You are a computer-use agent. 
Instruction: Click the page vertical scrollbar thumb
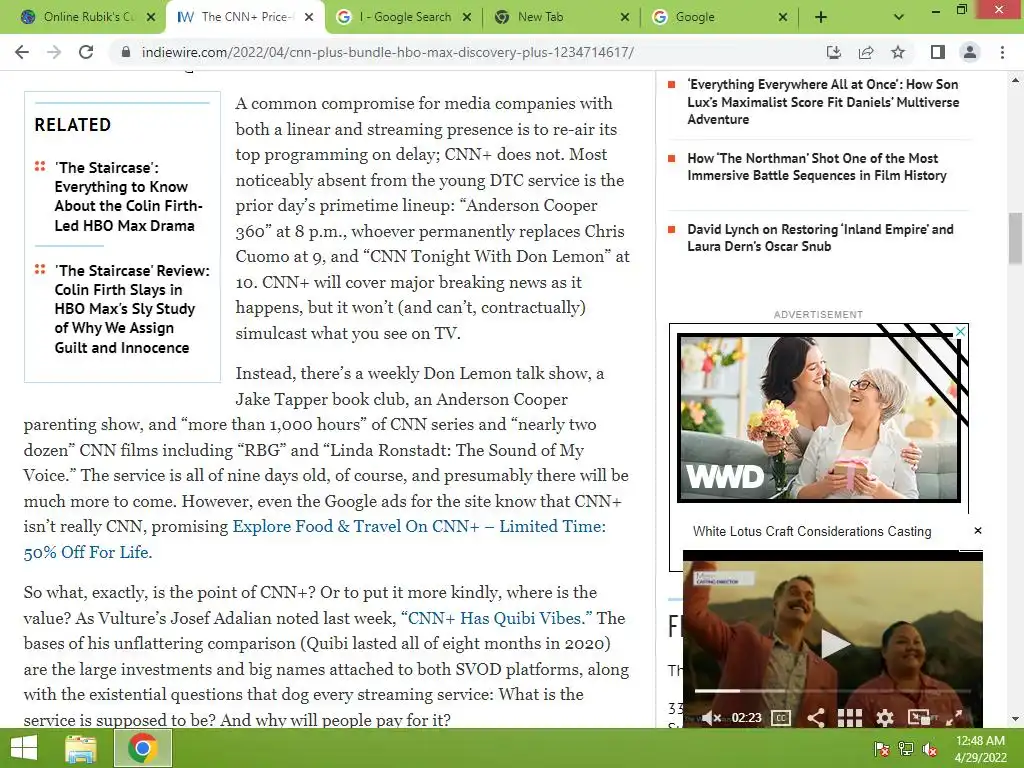(1015, 238)
